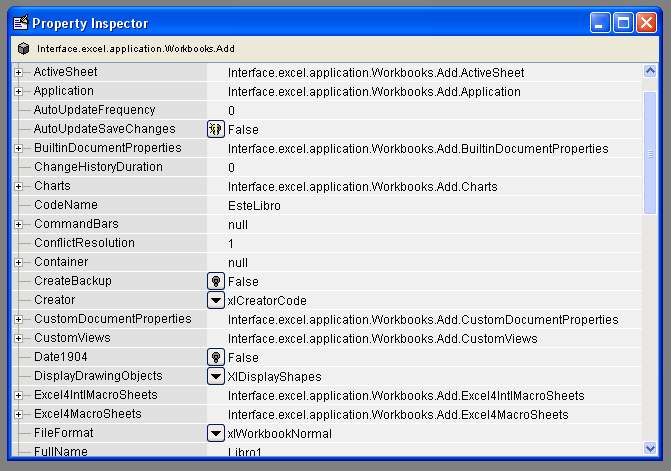Screen dimensions: 671x471
Task: Click the vertical scrollbar thumb
Action: coord(650,153)
